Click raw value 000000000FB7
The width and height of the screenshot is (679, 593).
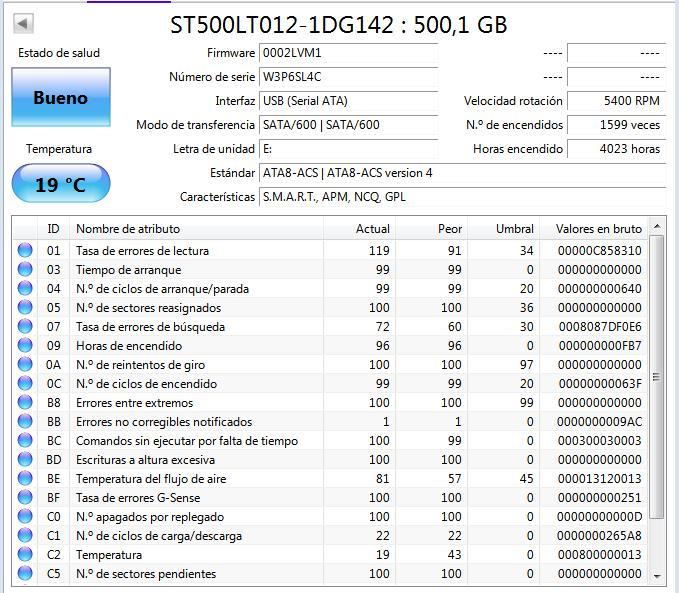(600, 346)
